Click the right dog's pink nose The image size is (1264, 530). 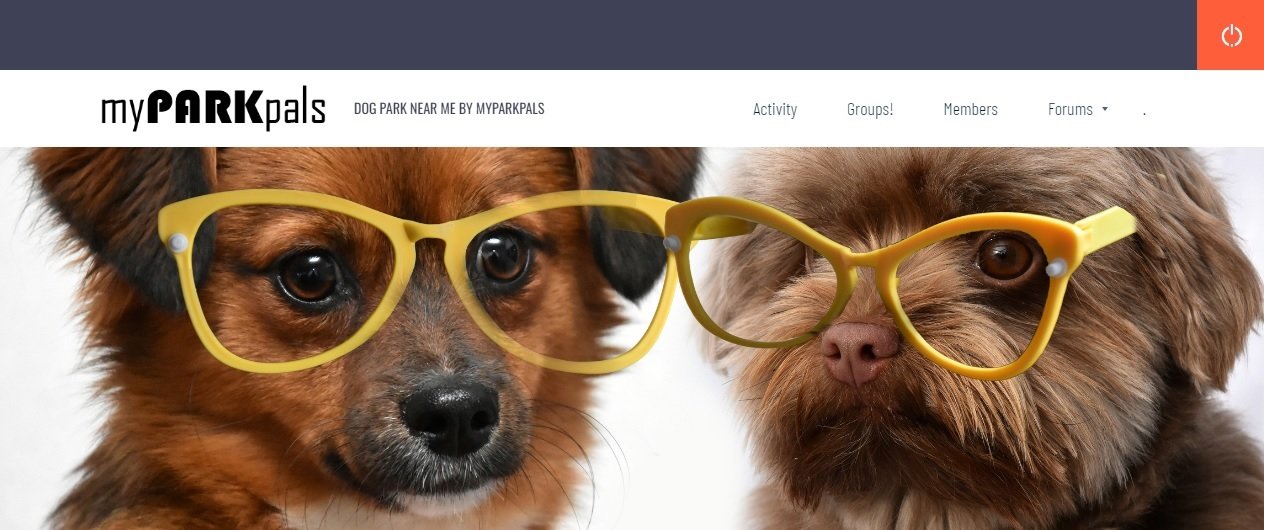pos(859,351)
